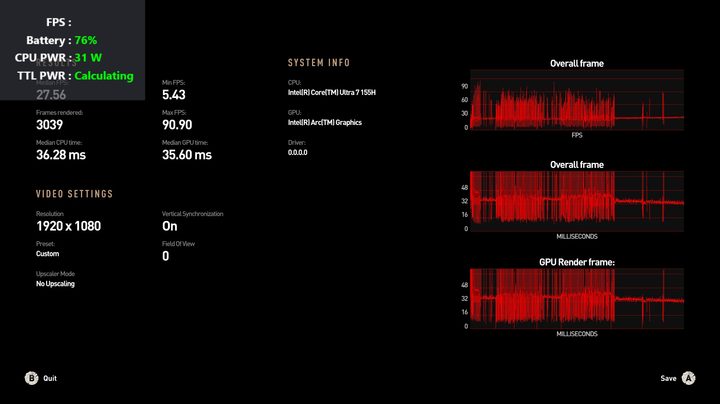This screenshot has height=404, width=720.
Task: Click the Vertical Synchronization On value
Action: coord(169,226)
